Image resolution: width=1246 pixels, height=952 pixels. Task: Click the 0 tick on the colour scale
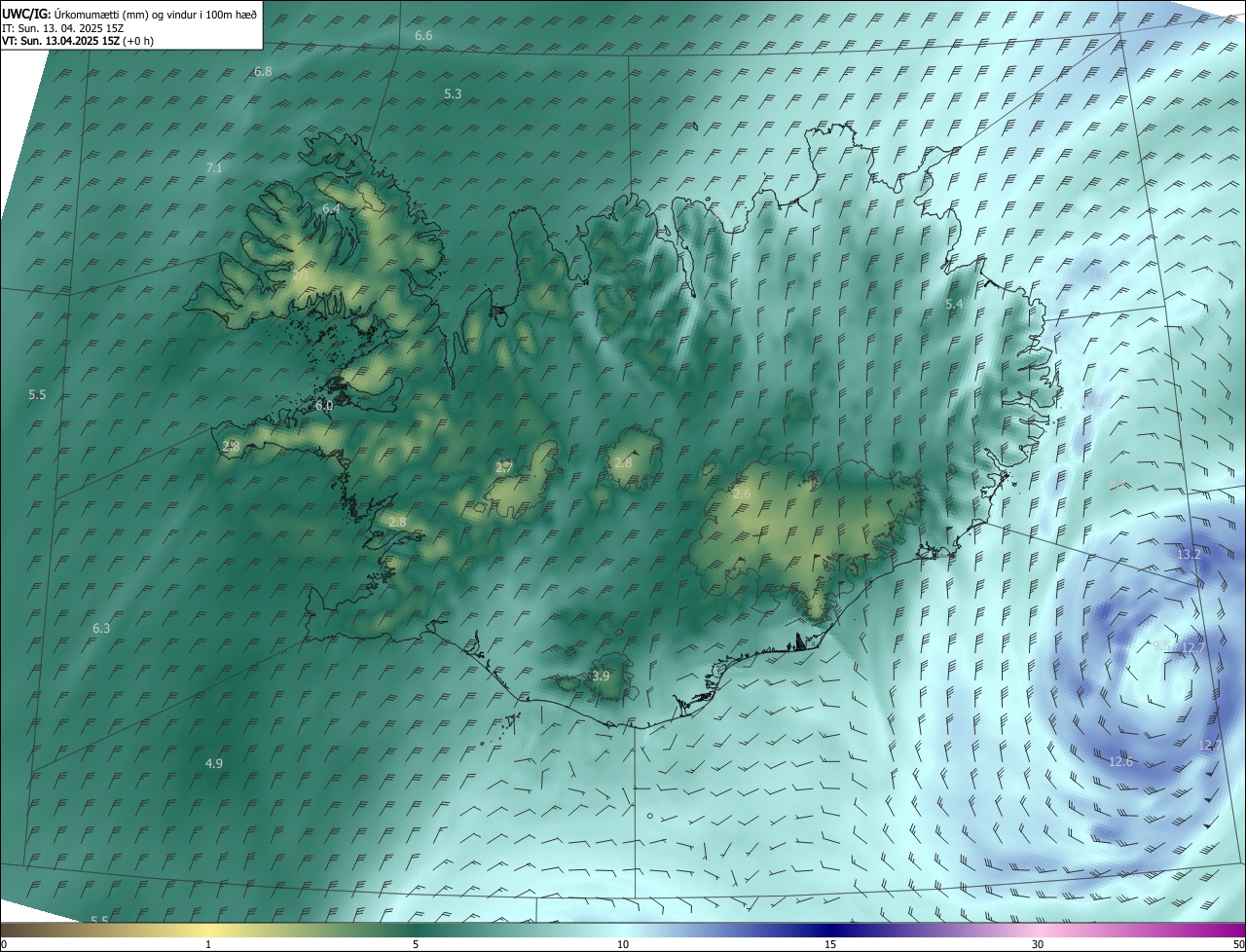pyautogui.click(x=3, y=944)
